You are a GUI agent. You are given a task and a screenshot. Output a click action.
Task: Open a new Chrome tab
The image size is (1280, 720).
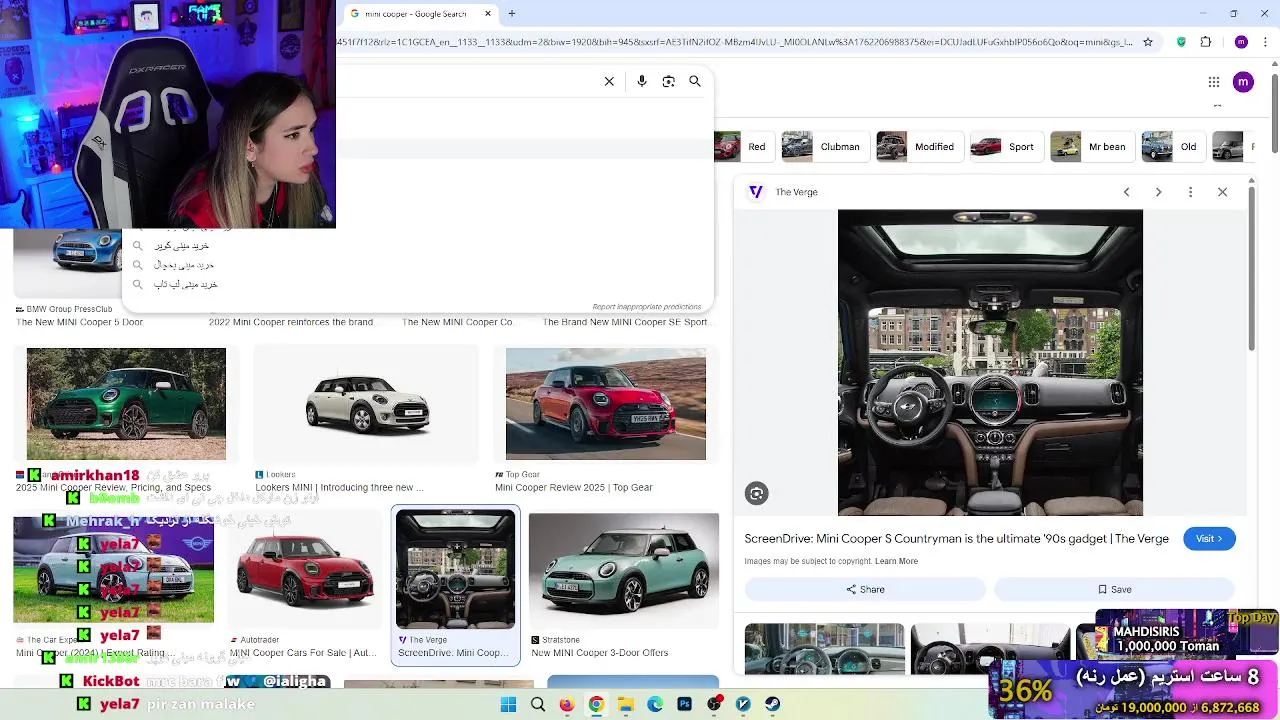[x=512, y=14]
